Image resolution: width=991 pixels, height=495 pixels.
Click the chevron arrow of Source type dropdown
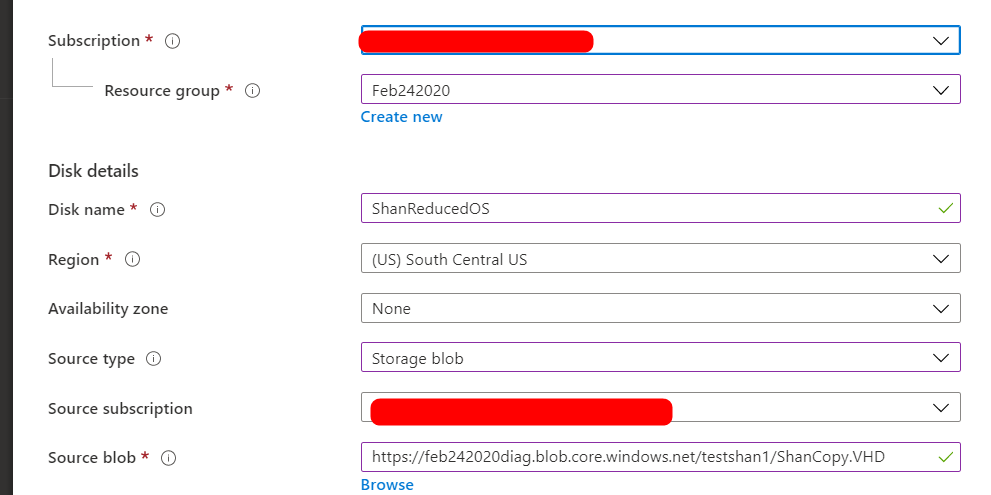(940, 358)
